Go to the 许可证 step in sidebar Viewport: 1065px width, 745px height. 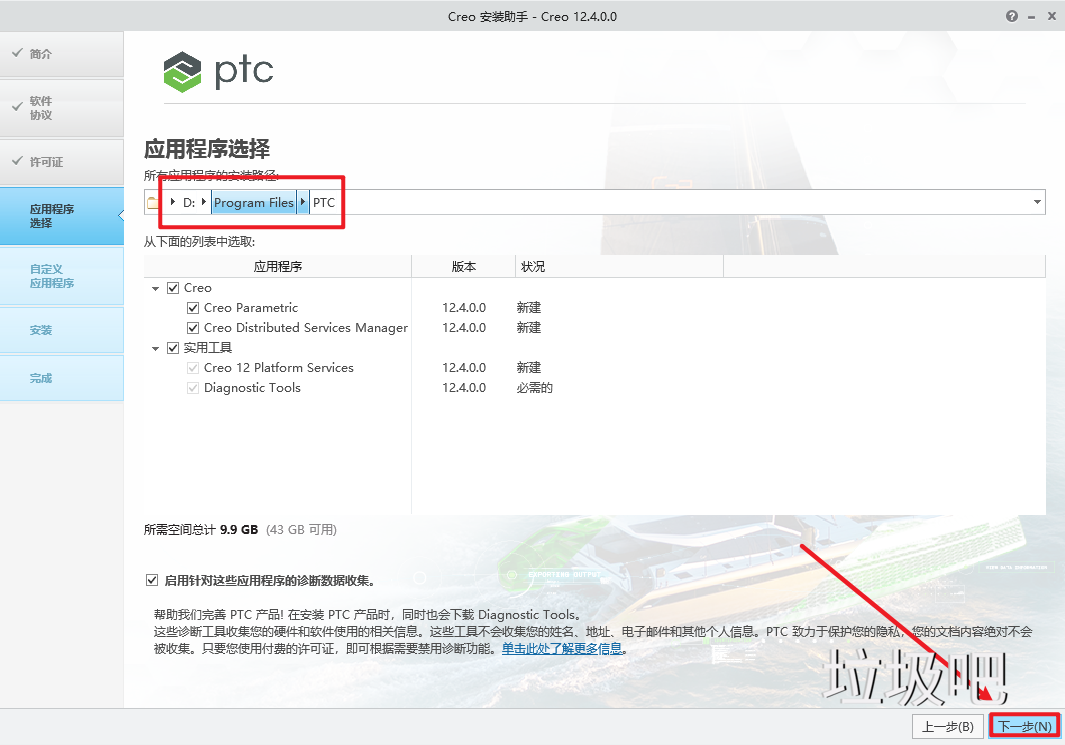(61, 162)
